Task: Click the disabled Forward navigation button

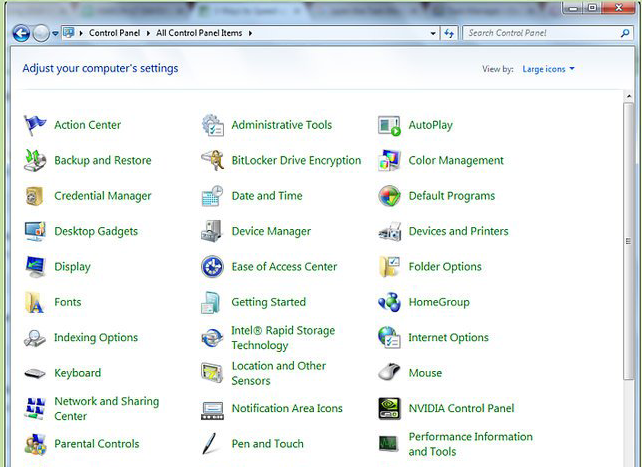Action: point(41,33)
